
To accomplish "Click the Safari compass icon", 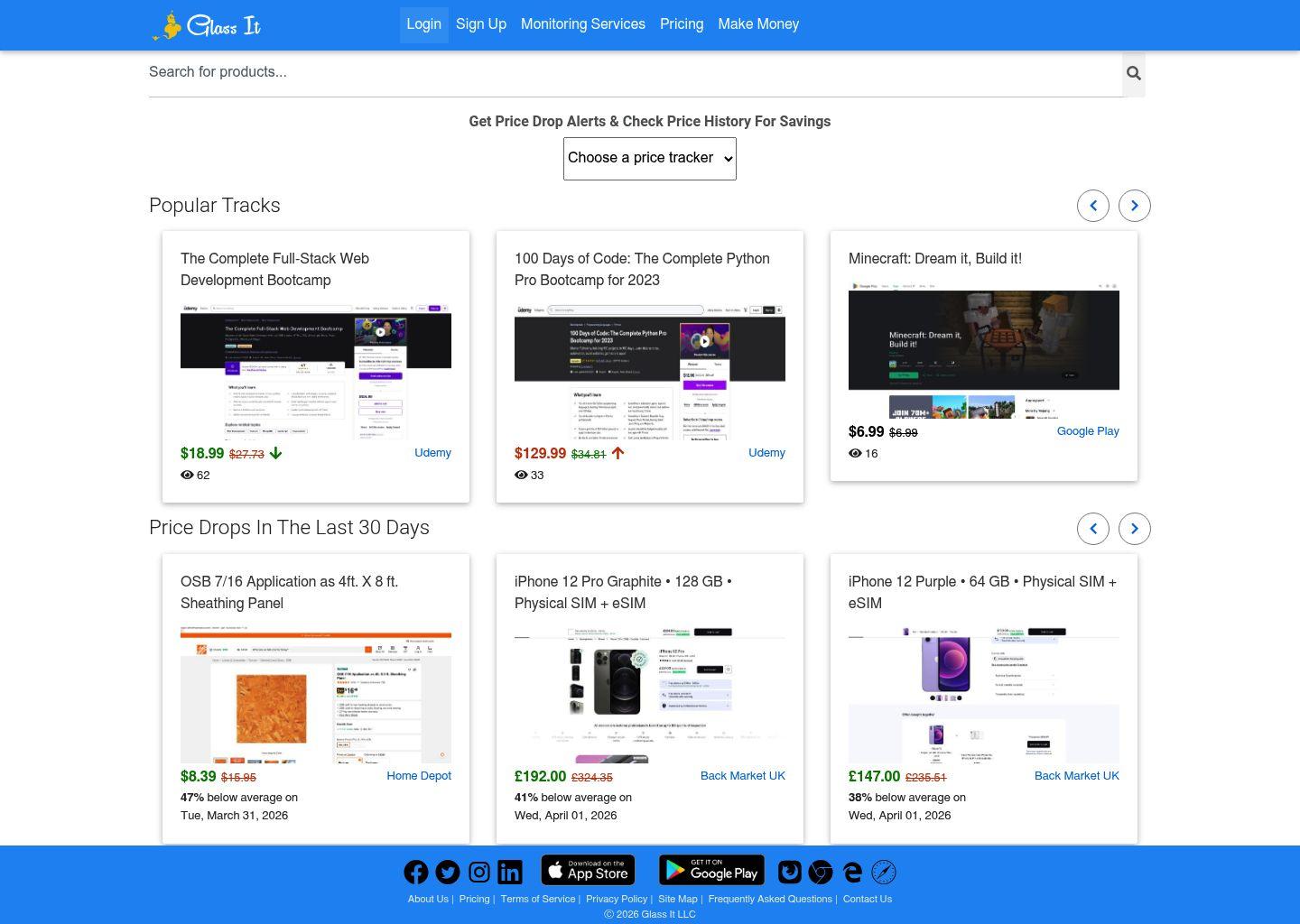I will point(884,872).
